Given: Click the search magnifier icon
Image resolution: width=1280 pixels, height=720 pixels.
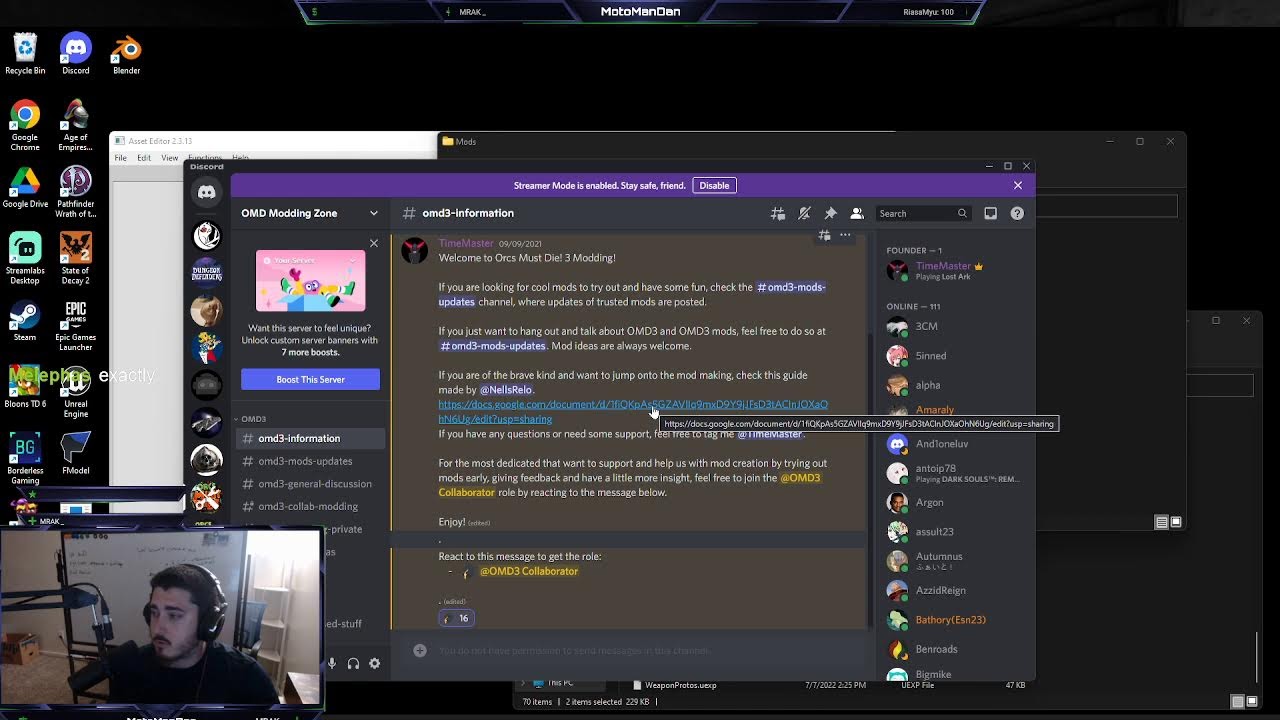Looking at the screenshot, I should [x=962, y=213].
